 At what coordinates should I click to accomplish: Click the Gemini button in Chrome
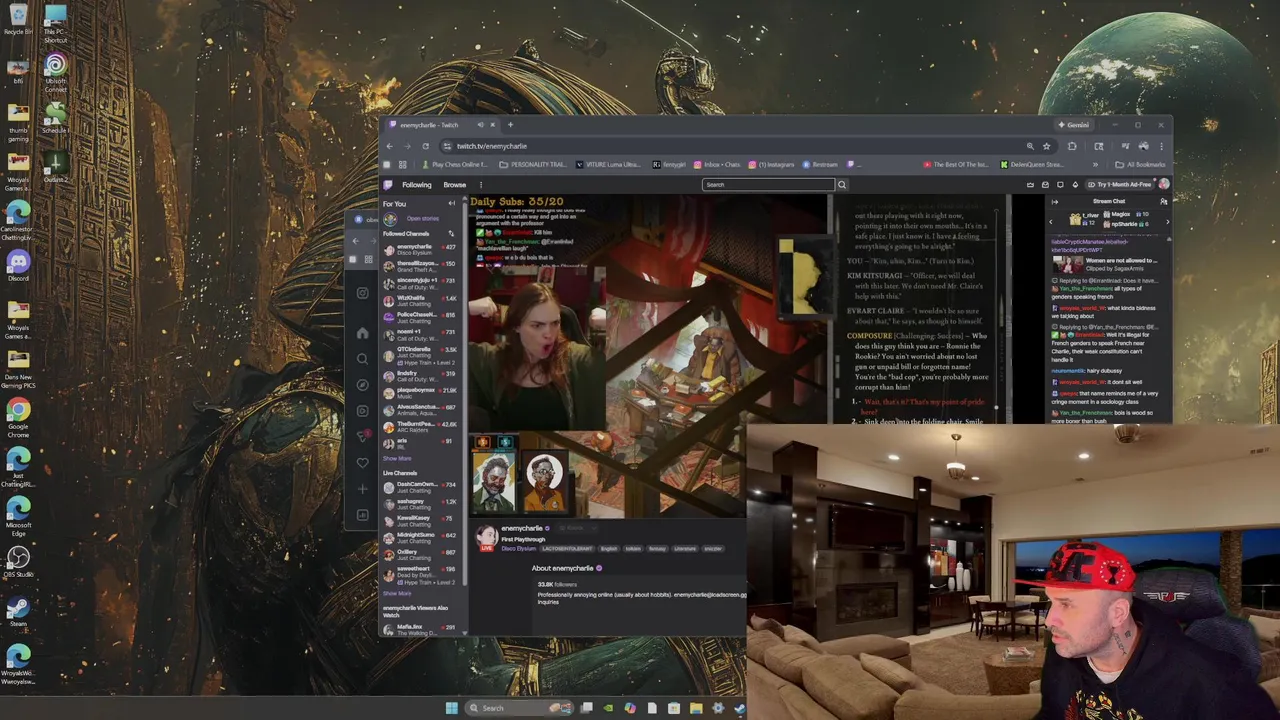coord(1074,125)
